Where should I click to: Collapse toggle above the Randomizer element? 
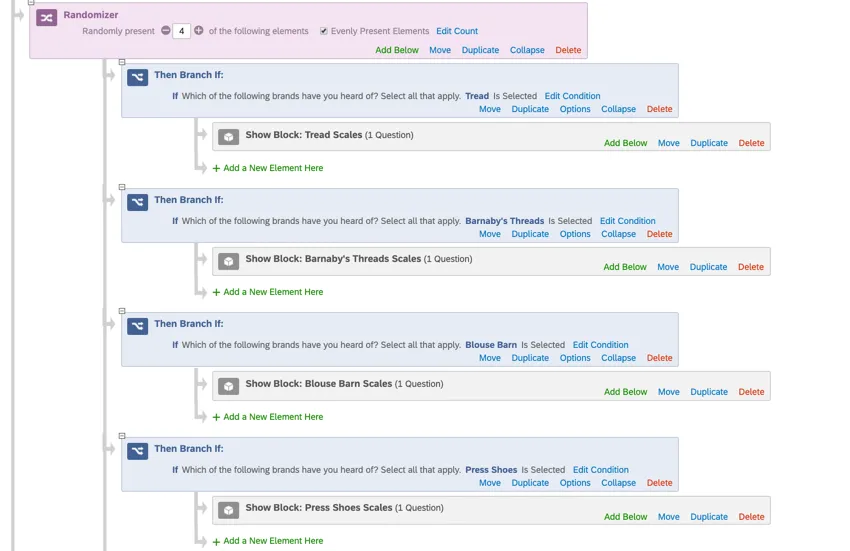click(x=31, y=2)
